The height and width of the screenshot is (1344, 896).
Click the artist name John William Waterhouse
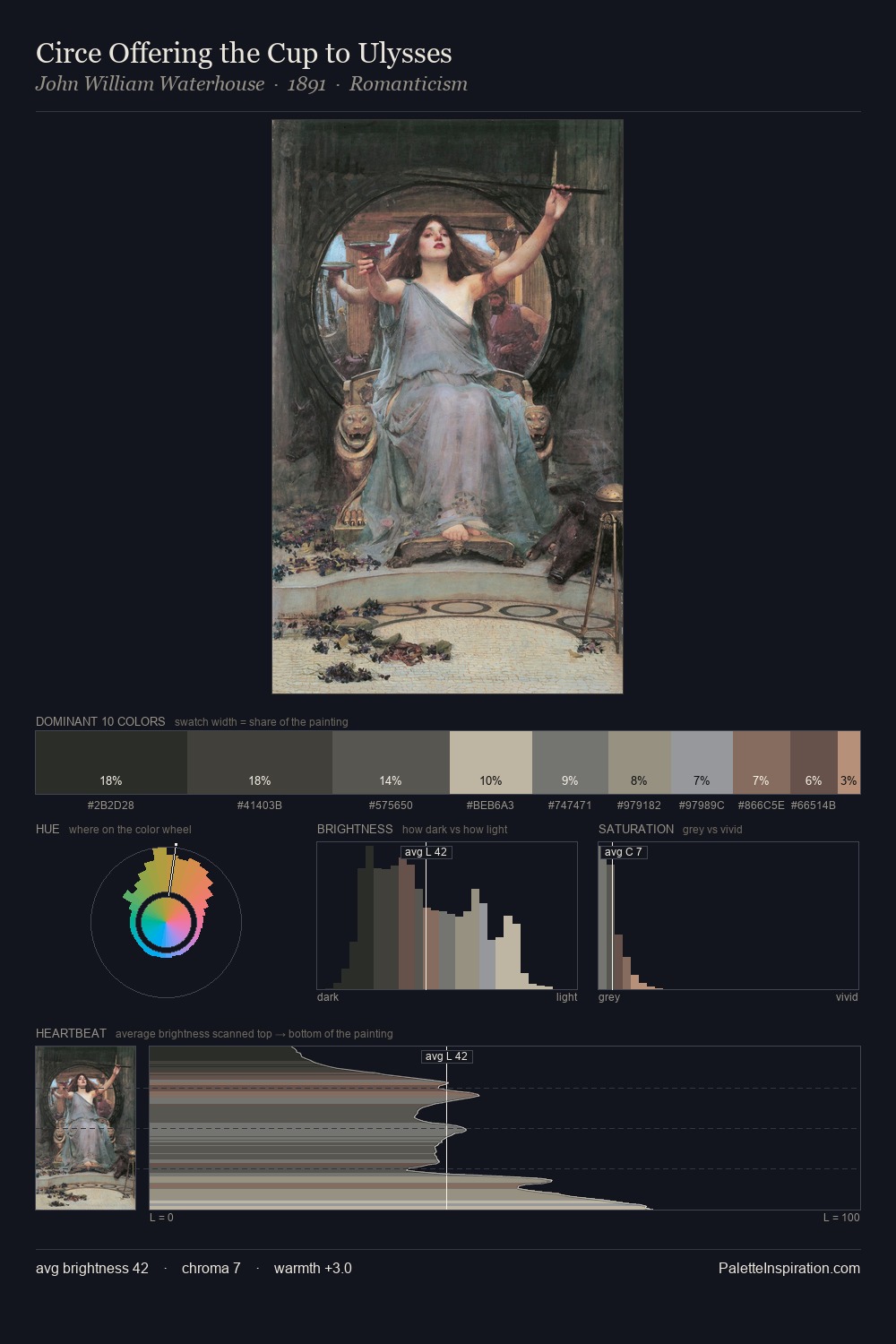[151, 84]
